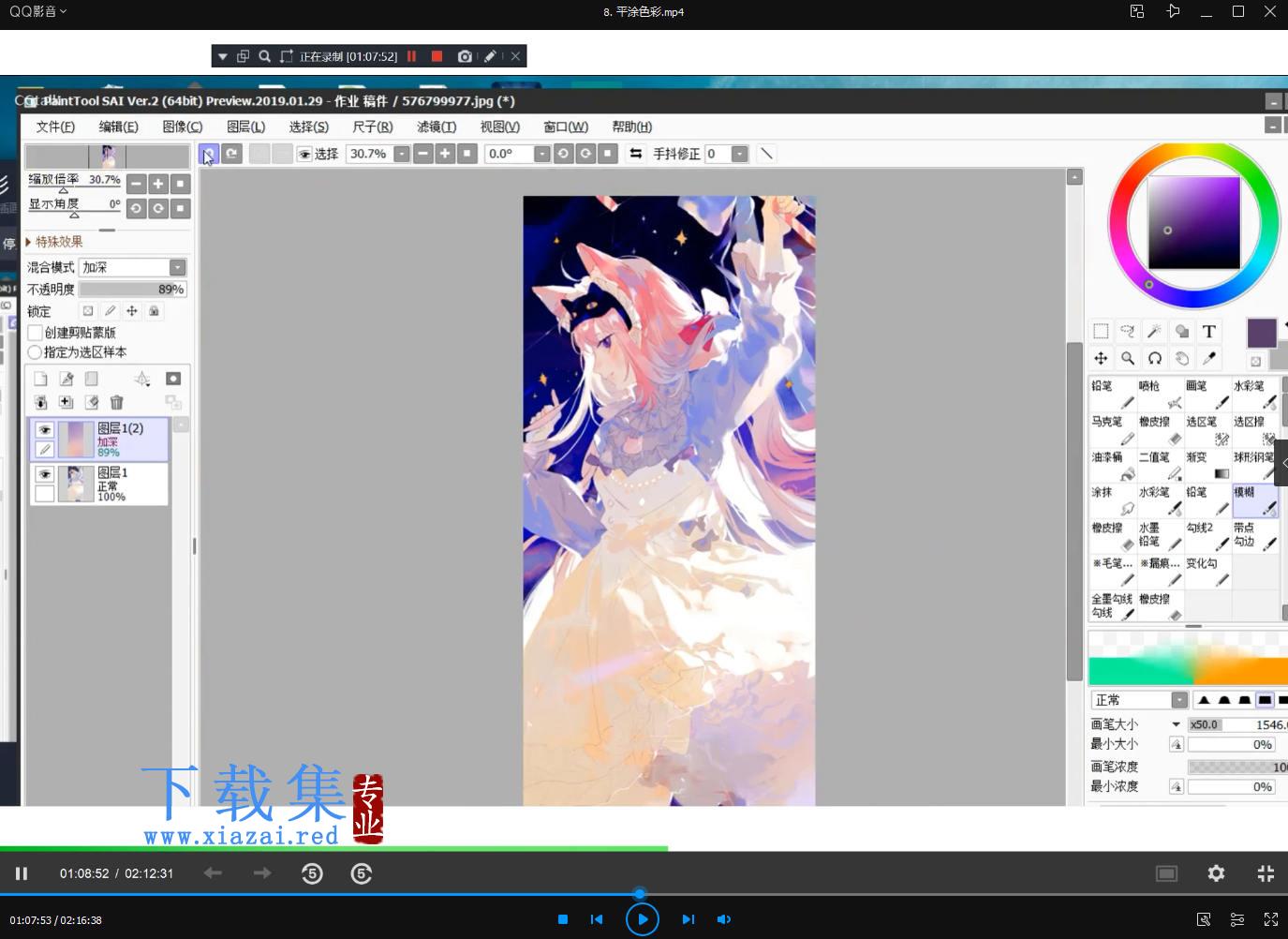Toggle lock movement icon
Viewport: 1288px width, 939px height.
pos(132,310)
